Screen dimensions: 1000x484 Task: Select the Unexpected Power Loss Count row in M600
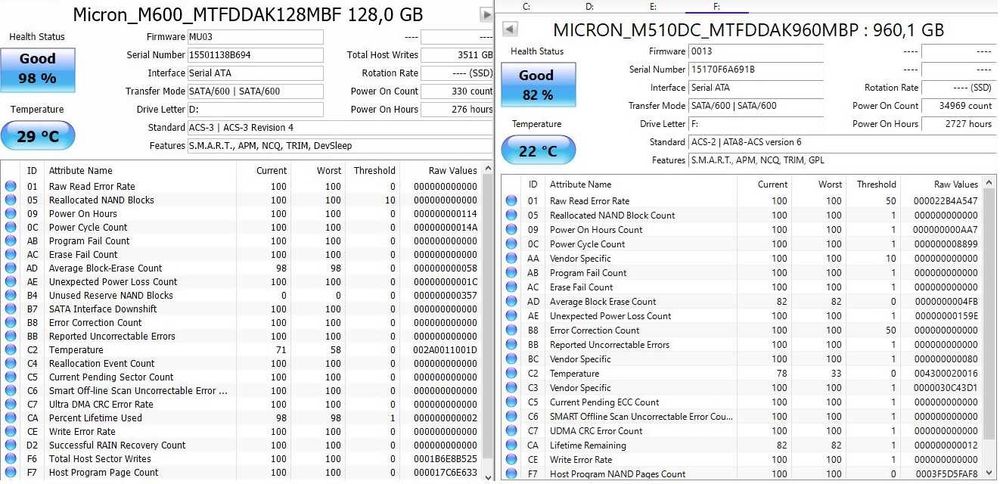241,282
